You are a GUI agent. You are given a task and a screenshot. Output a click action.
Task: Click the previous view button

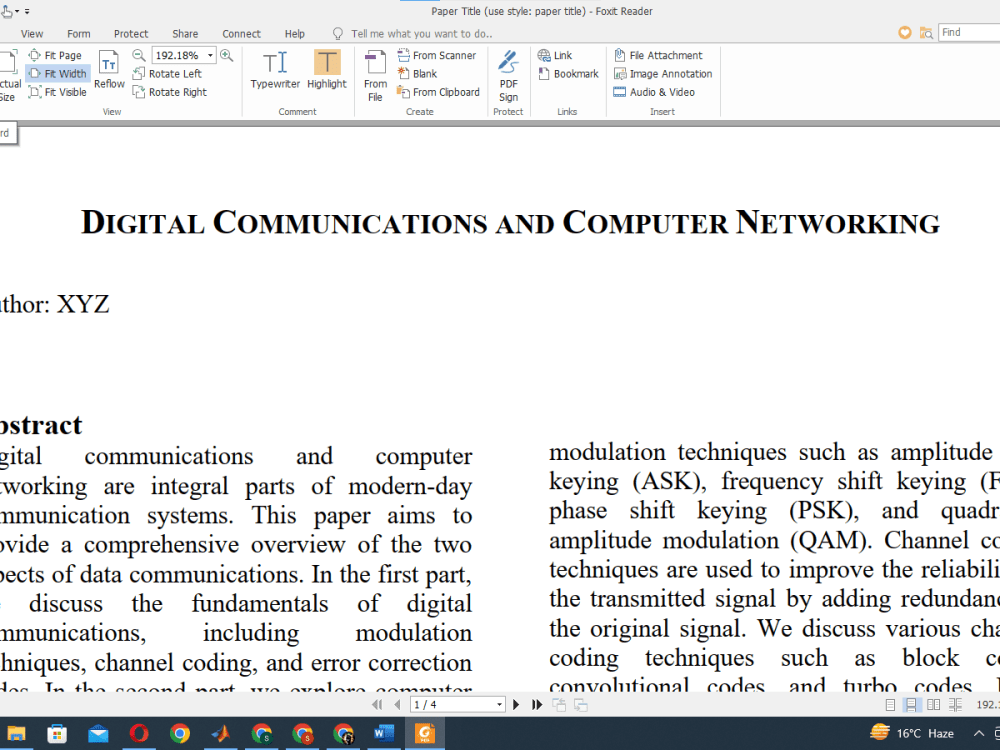(559, 705)
